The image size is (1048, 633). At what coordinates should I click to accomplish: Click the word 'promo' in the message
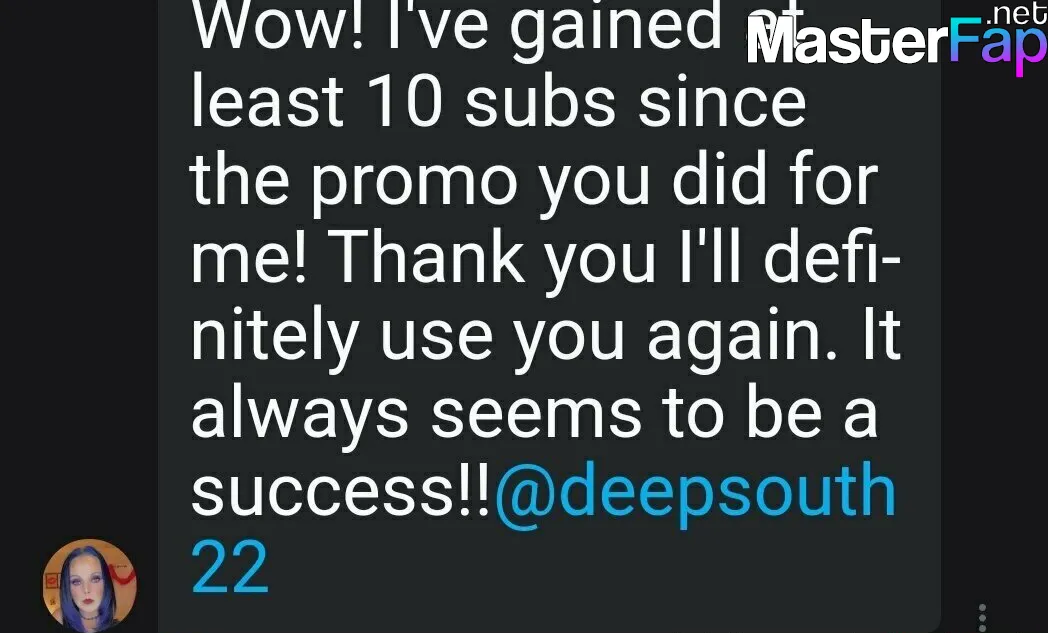414,184
